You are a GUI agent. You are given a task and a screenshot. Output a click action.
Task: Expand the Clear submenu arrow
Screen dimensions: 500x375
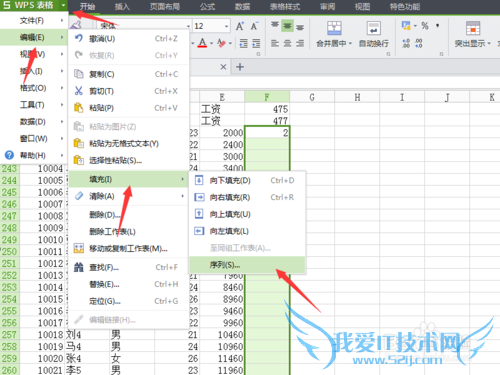point(182,196)
